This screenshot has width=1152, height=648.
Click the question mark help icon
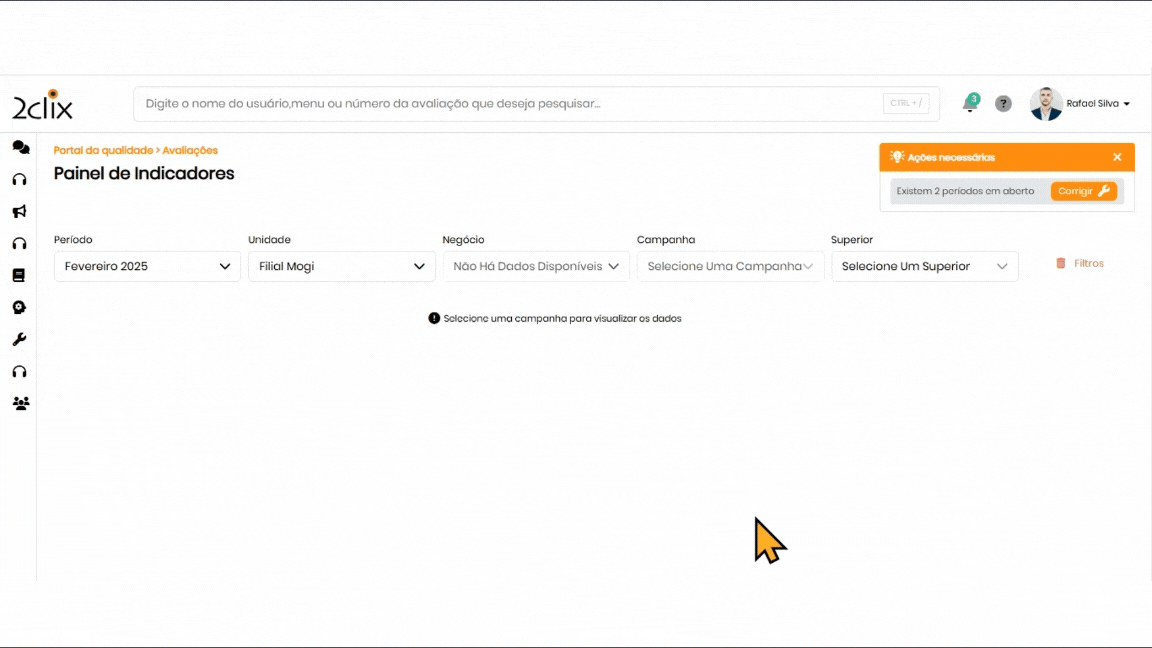[1003, 104]
